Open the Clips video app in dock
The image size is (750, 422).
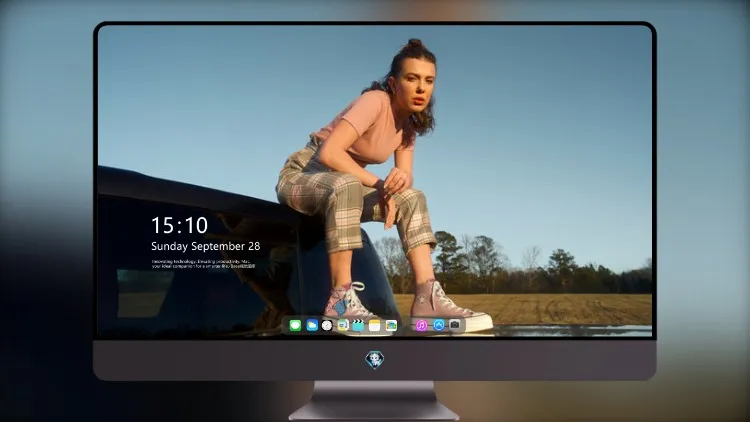tap(358, 325)
